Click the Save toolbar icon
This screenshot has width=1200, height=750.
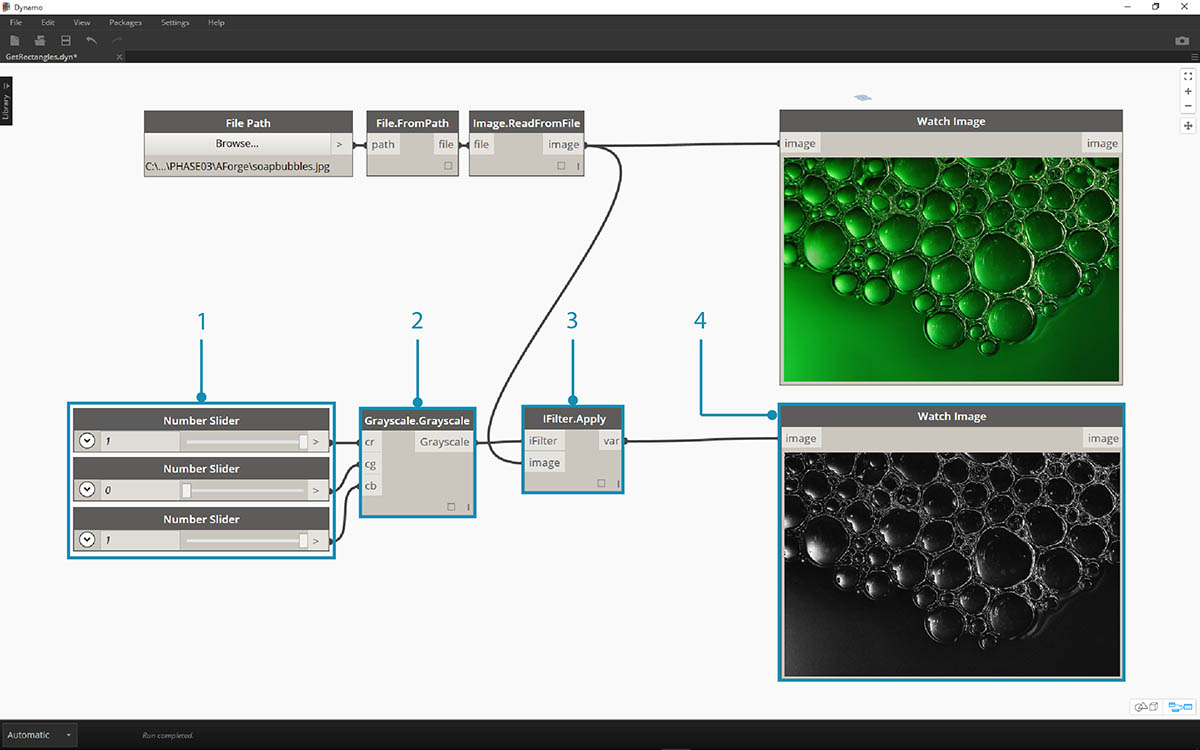[x=66, y=40]
